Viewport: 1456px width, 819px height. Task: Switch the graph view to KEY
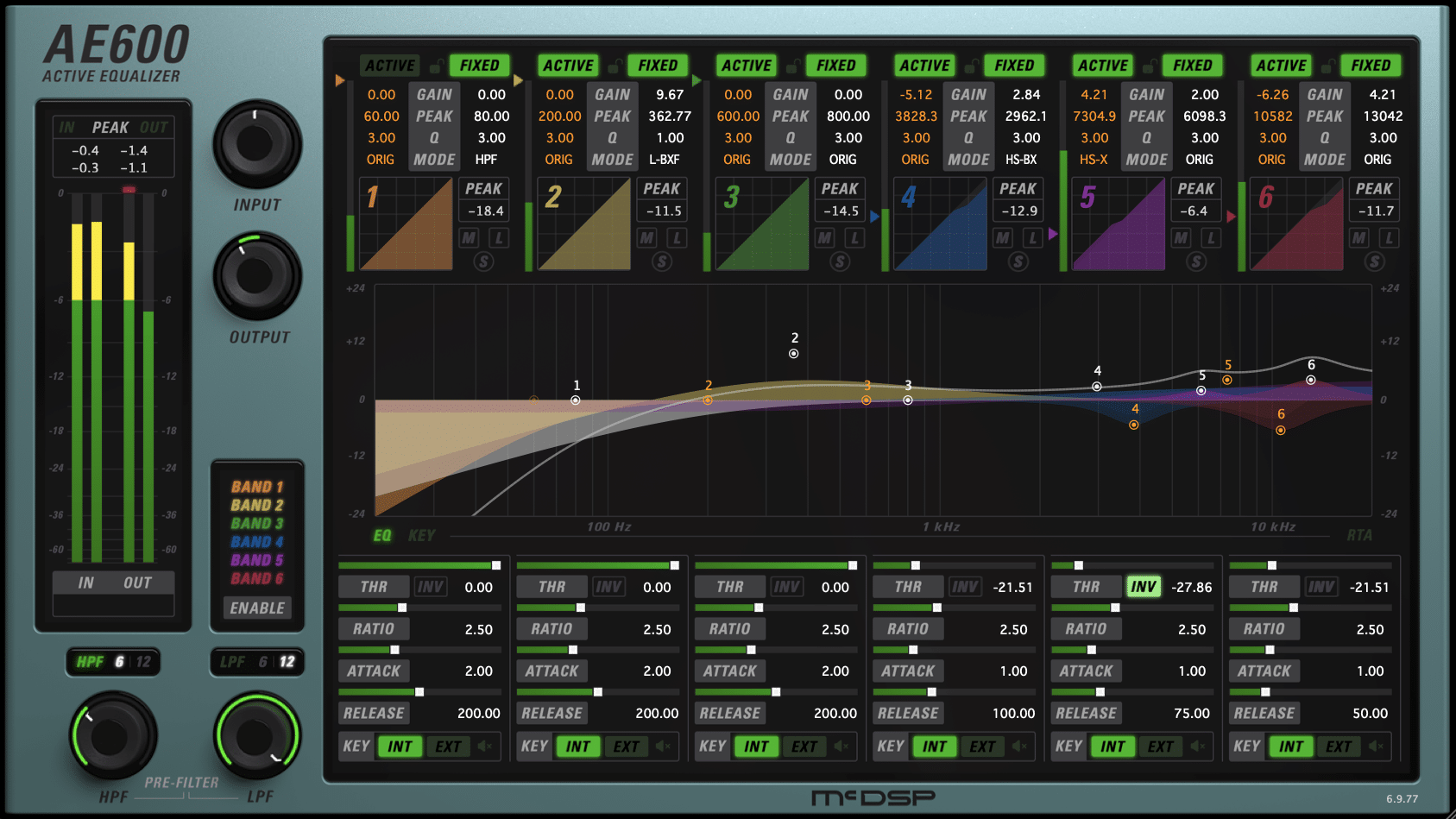(421, 536)
